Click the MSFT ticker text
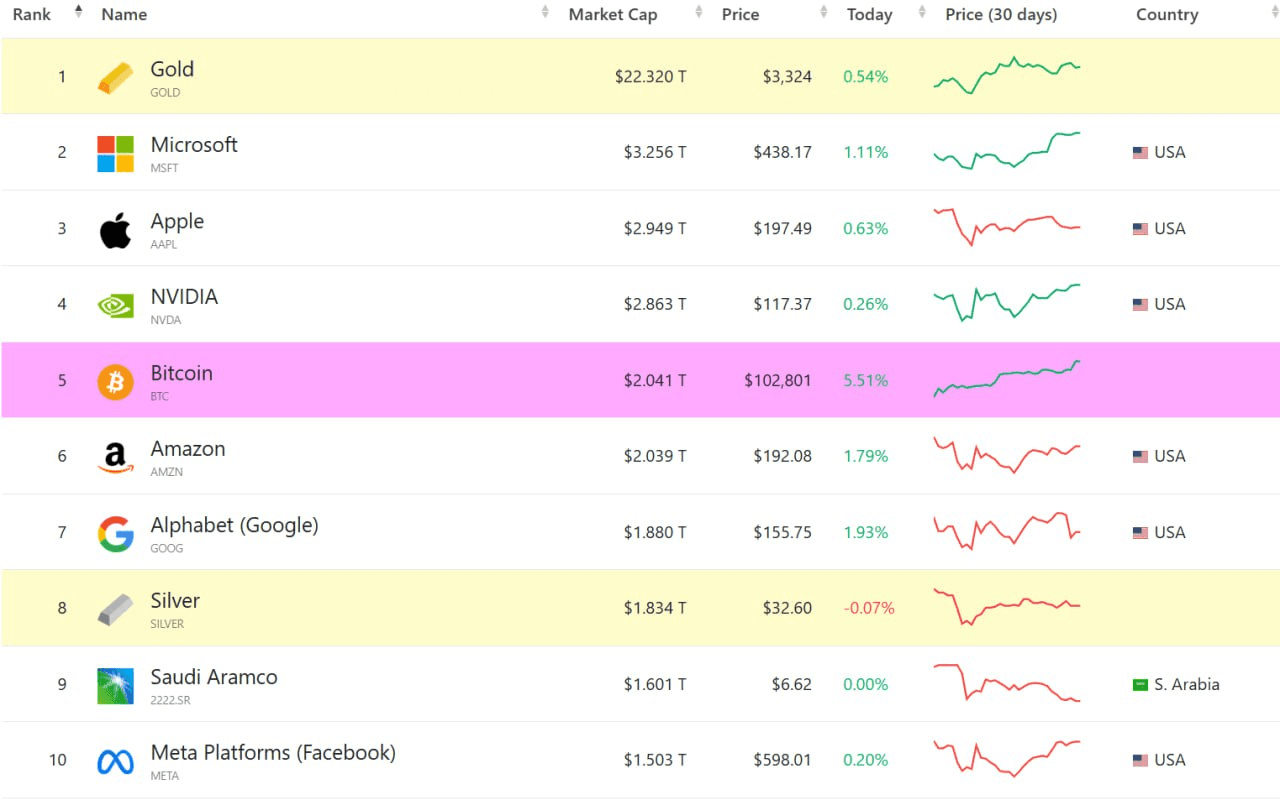 point(165,168)
